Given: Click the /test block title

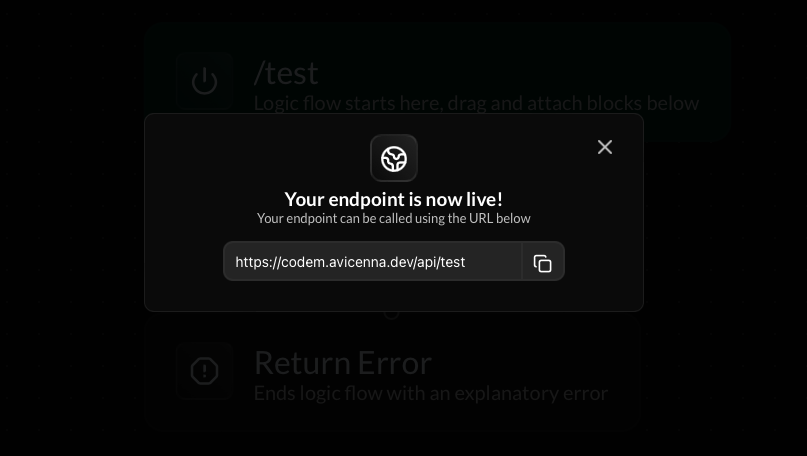Looking at the screenshot, I should coord(286,73).
